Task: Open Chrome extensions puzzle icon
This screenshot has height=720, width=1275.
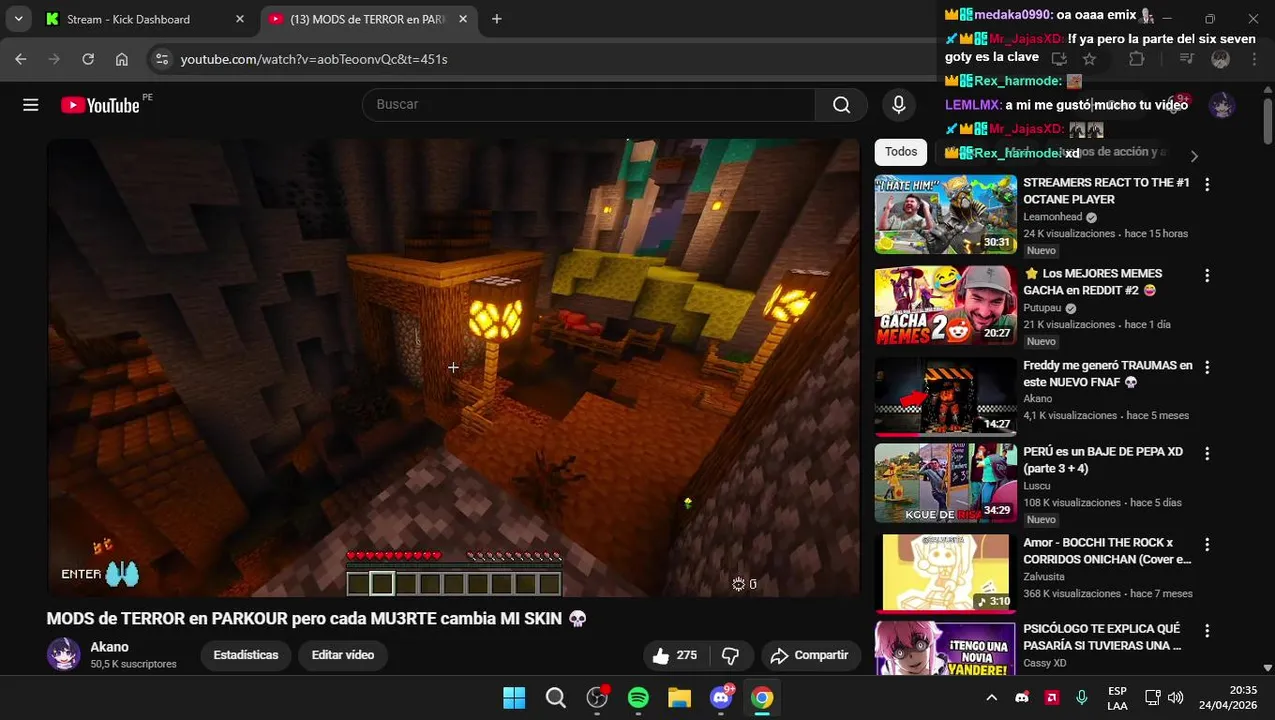Action: click(1136, 59)
